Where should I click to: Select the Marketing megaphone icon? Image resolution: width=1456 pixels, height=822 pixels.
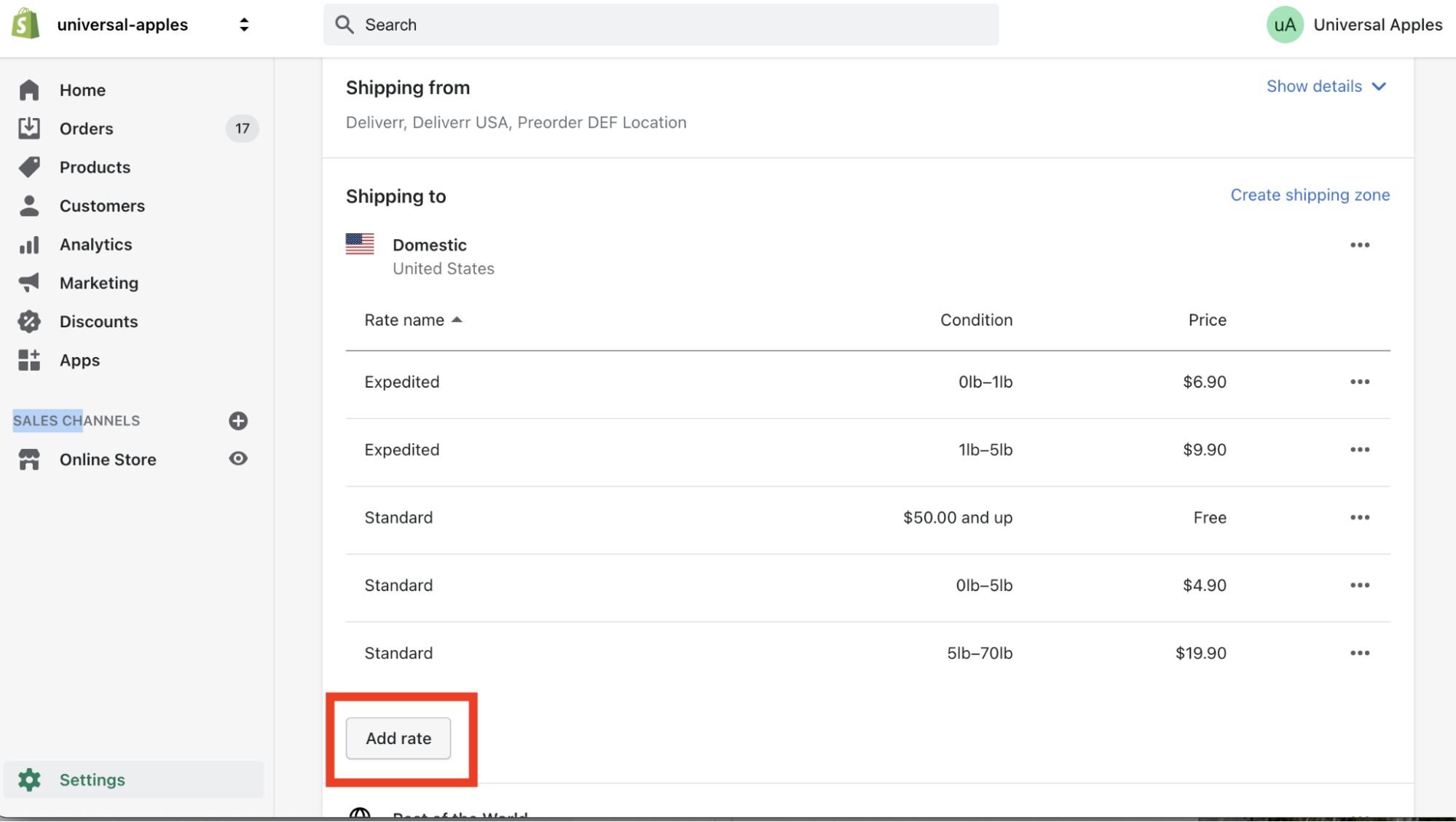point(29,283)
